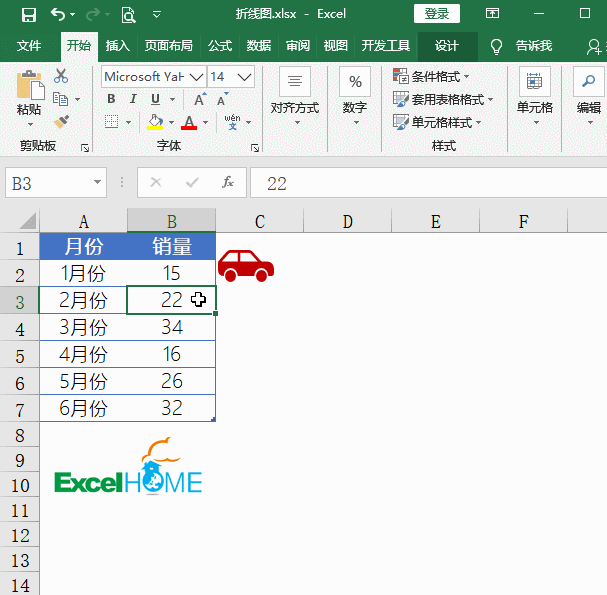The image size is (607, 595).
Task: Cut selection with scissors icon
Action: click(61, 76)
